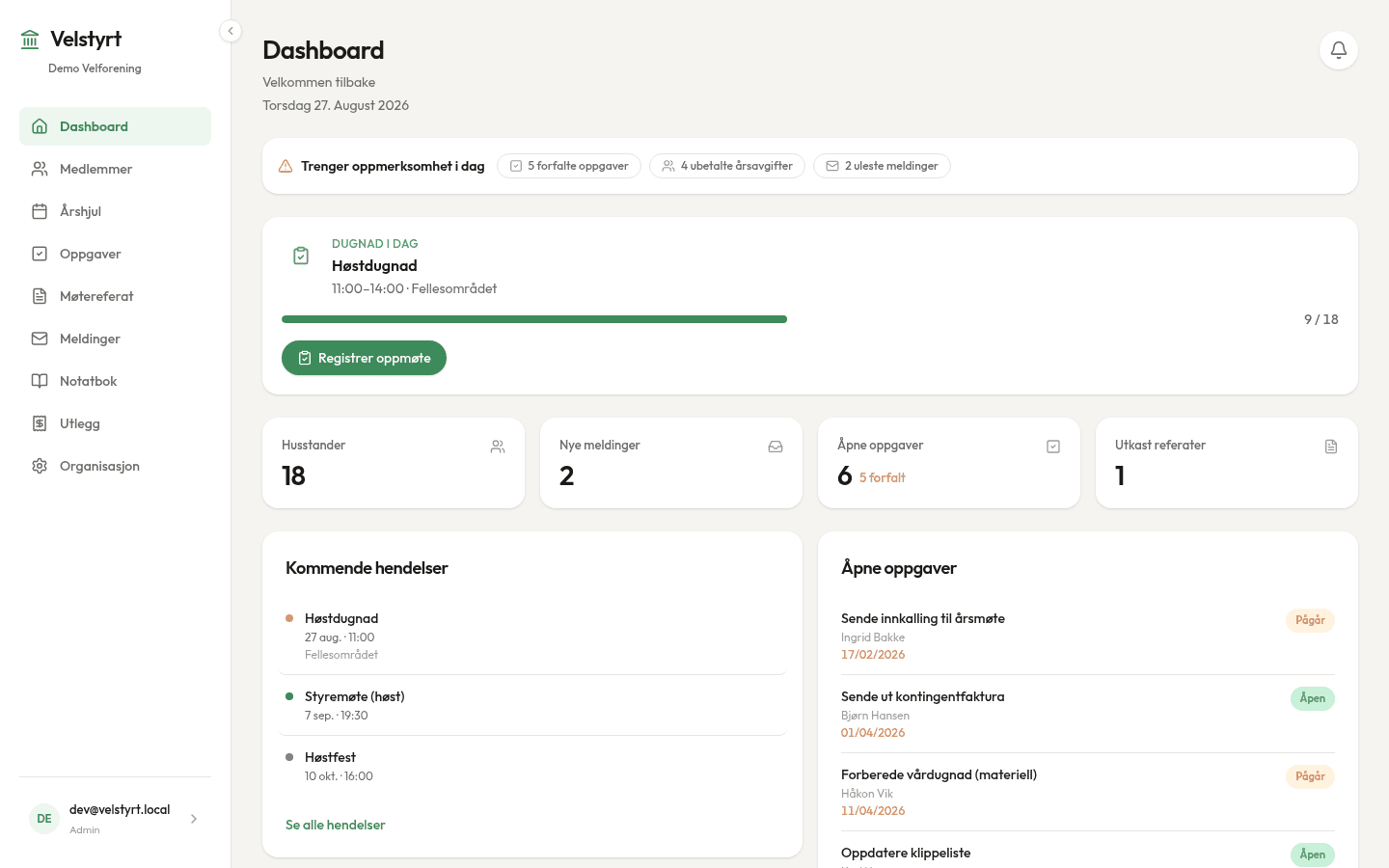Open the Utkast referater stat card
The height and width of the screenshot is (868, 1389).
(x=1227, y=463)
